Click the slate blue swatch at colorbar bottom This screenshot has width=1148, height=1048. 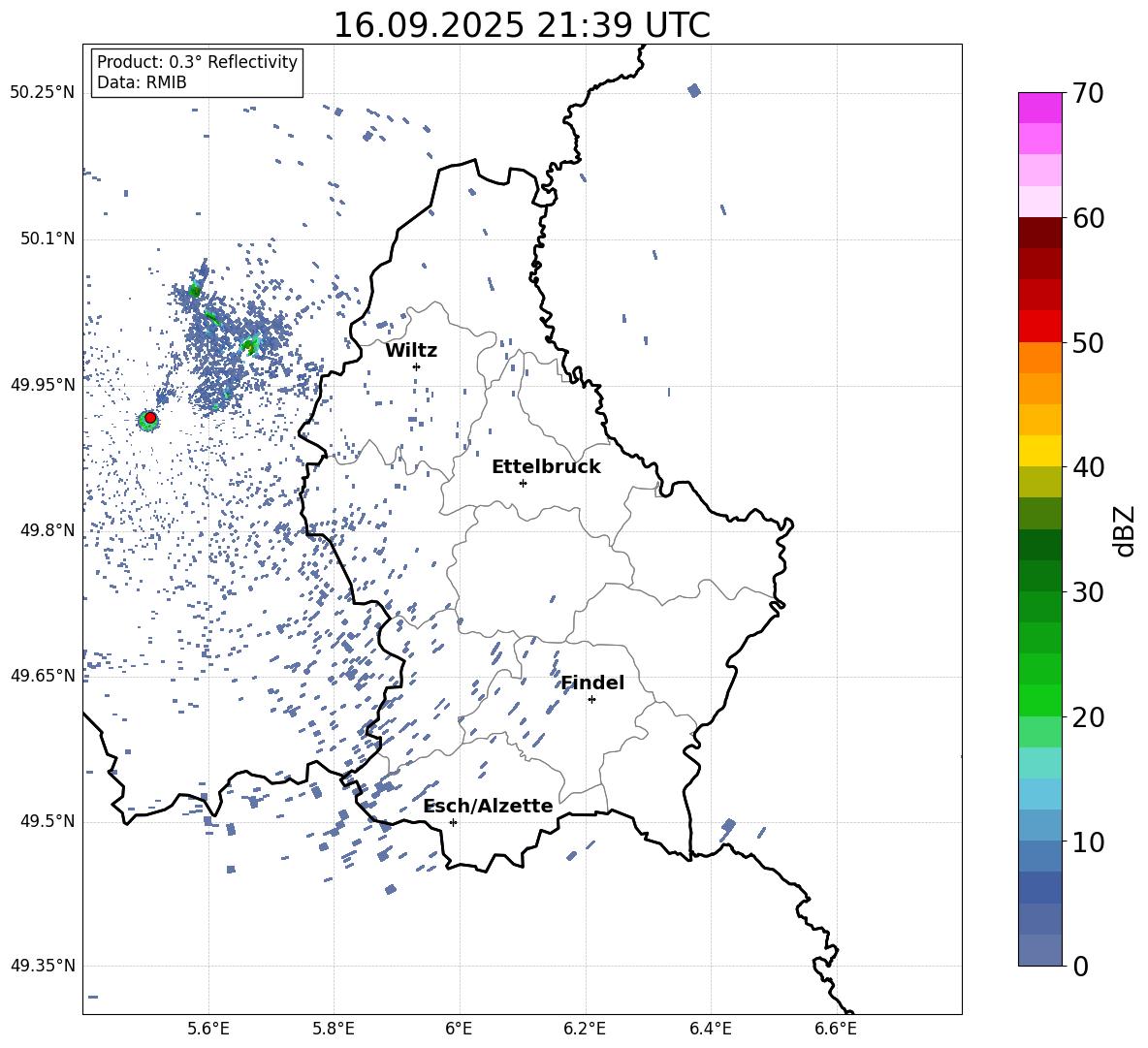1040,950
